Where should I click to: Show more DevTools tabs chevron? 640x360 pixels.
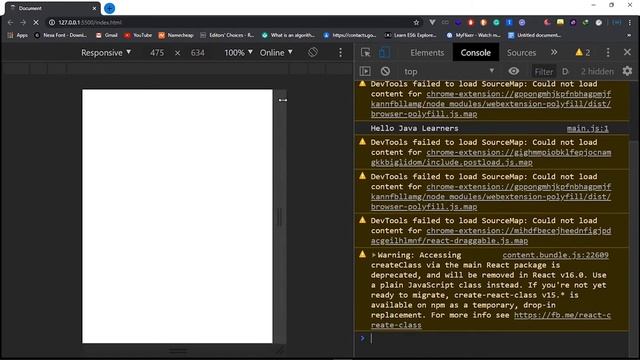tap(554, 52)
